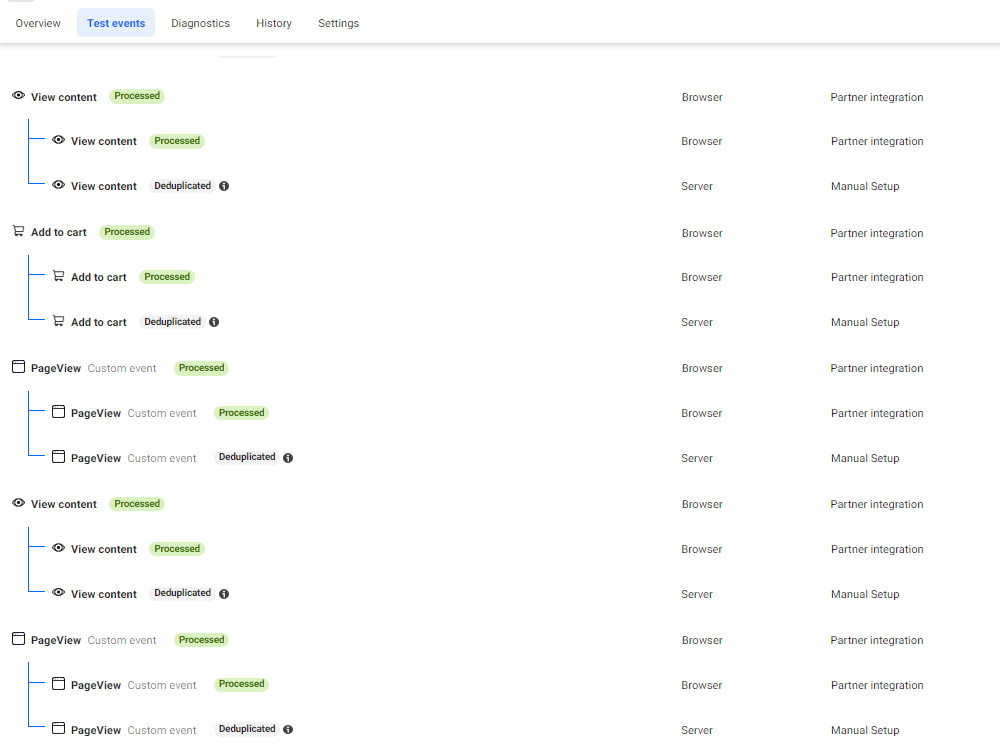Screen dimensions: 1000x750
Task: Click the page icon beside the PageView custom event
Action: (x=18, y=367)
